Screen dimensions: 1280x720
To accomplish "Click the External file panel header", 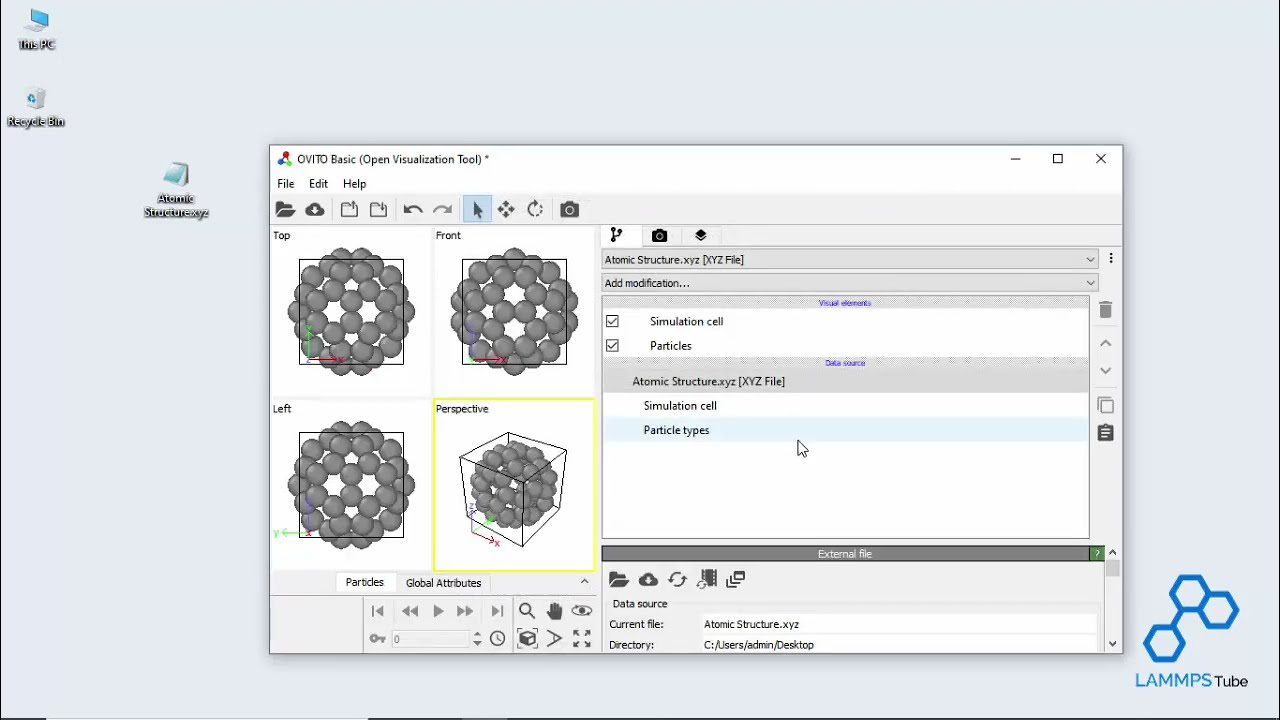I will (845, 554).
